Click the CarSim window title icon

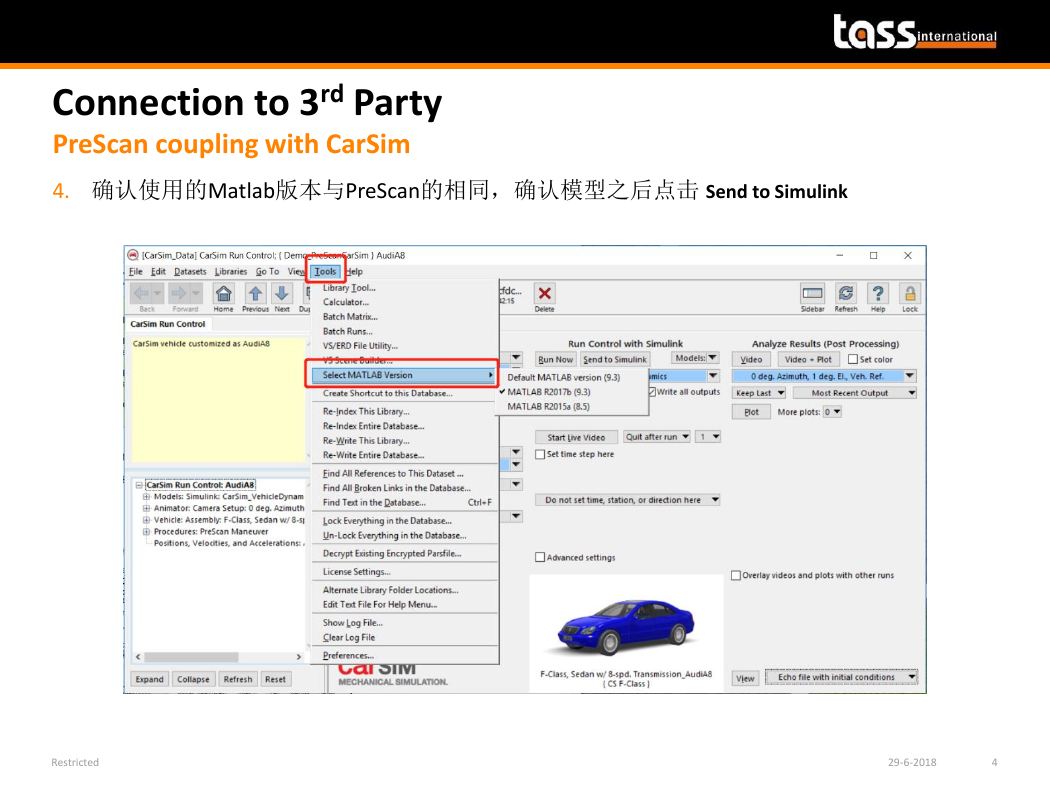click(x=133, y=255)
